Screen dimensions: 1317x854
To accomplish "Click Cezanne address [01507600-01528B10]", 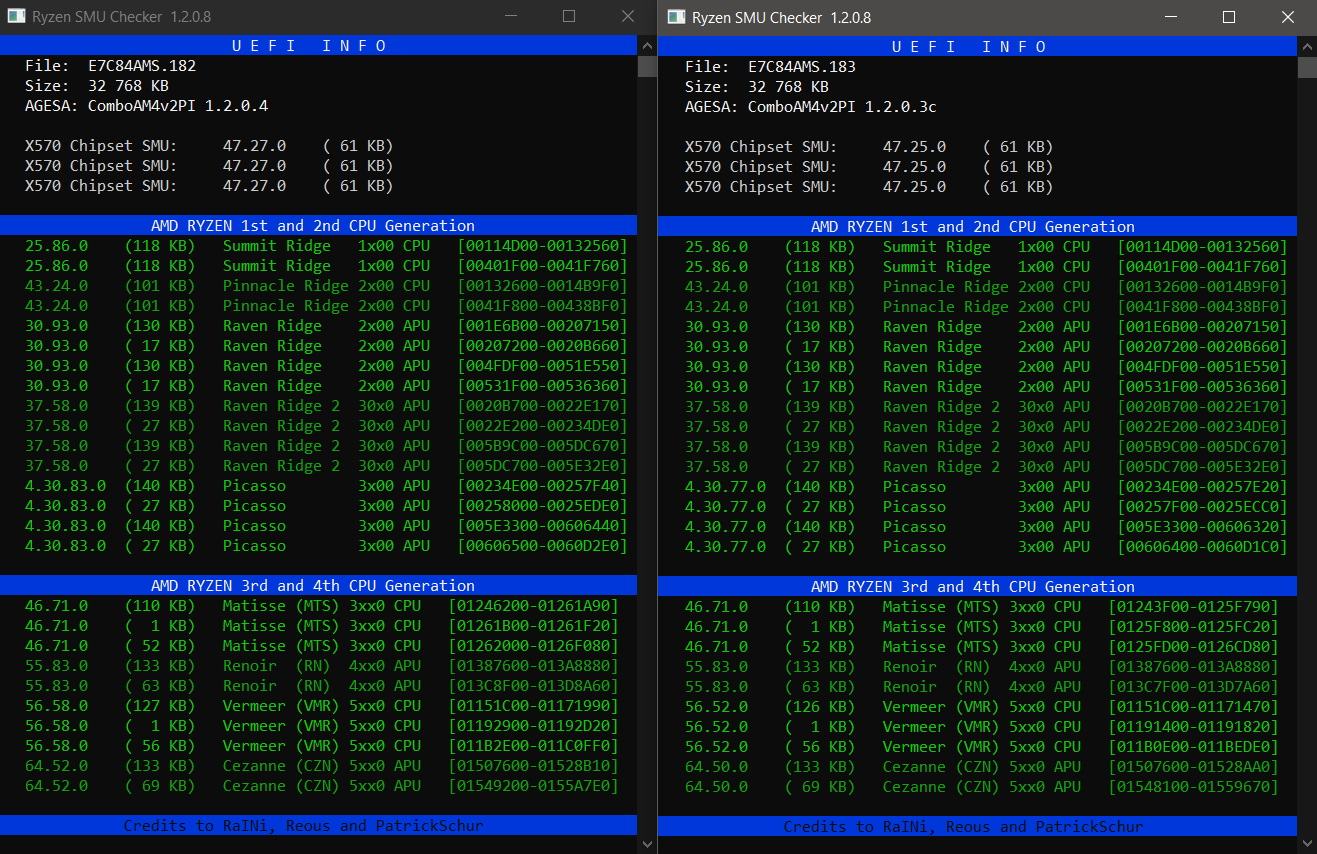I will coord(534,766).
